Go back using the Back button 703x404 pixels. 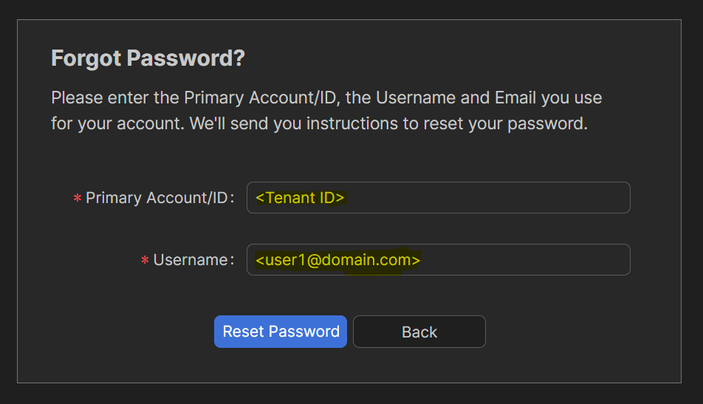419,332
